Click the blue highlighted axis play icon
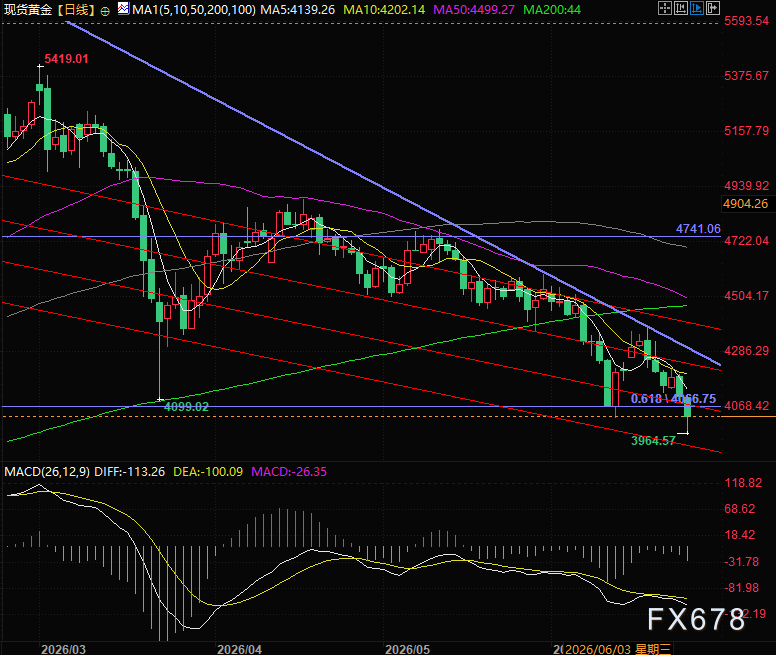The height and width of the screenshot is (655, 776). pos(697,8)
